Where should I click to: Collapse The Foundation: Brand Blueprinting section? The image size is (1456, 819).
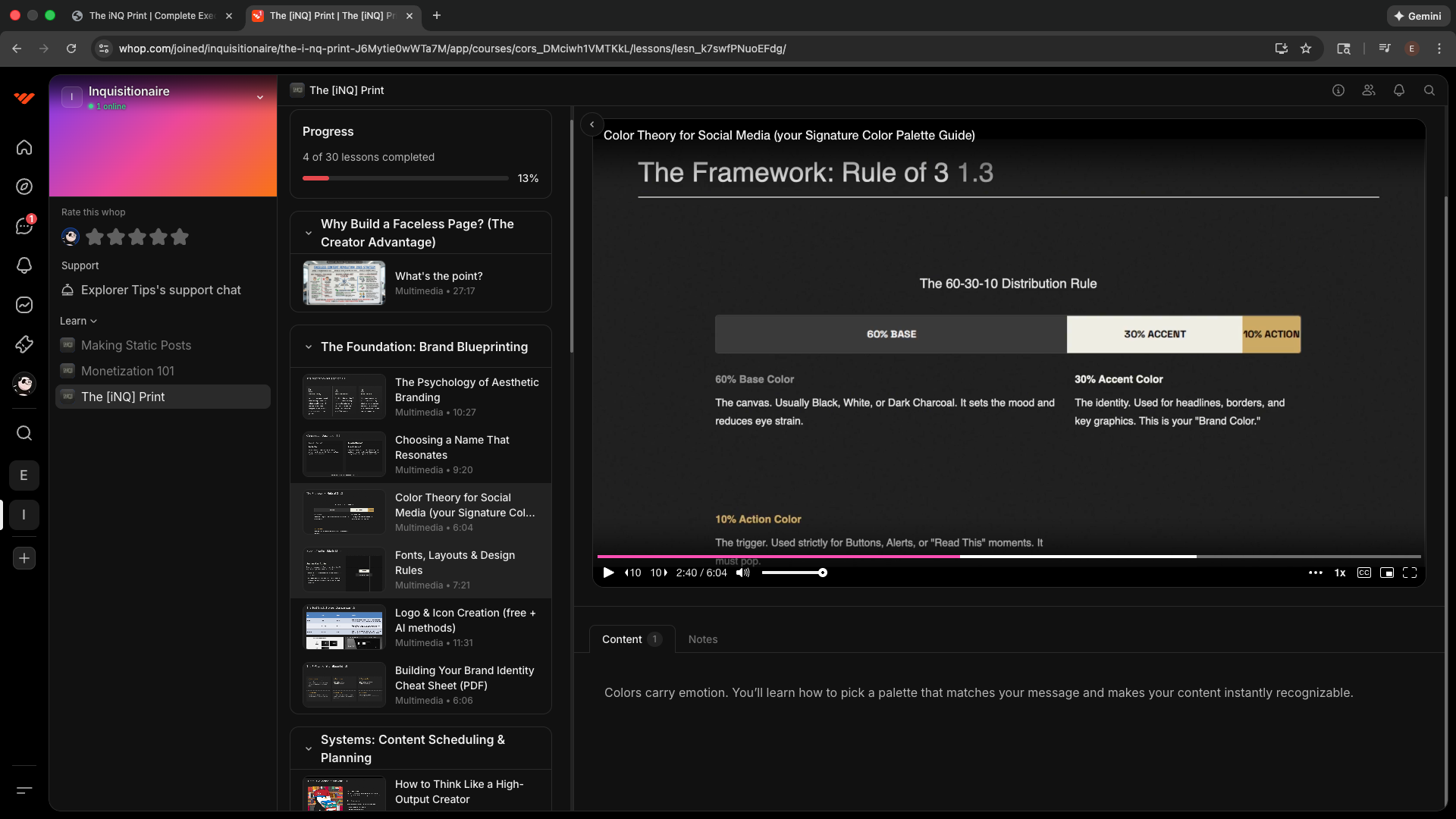pyautogui.click(x=309, y=347)
